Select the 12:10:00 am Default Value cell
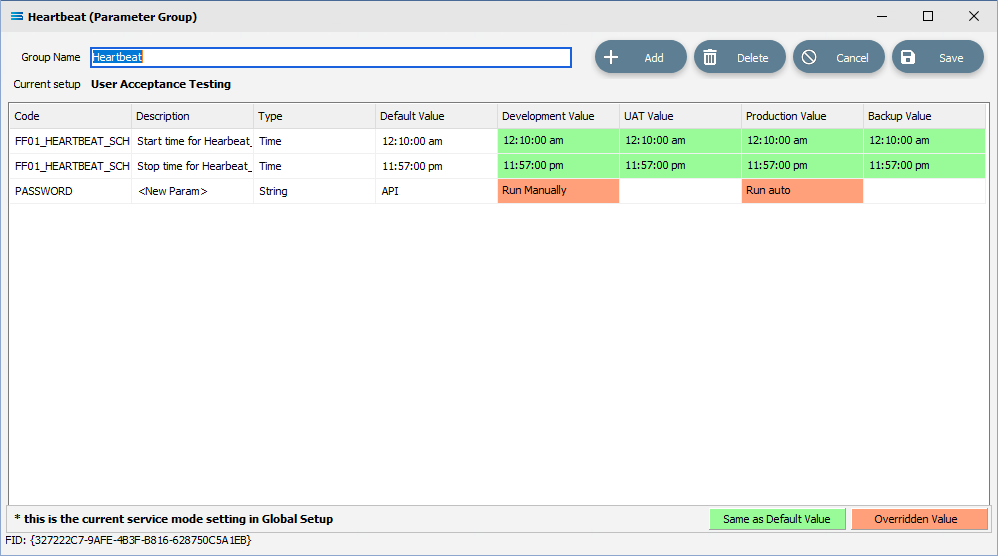Image resolution: width=998 pixels, height=556 pixels. [436, 141]
